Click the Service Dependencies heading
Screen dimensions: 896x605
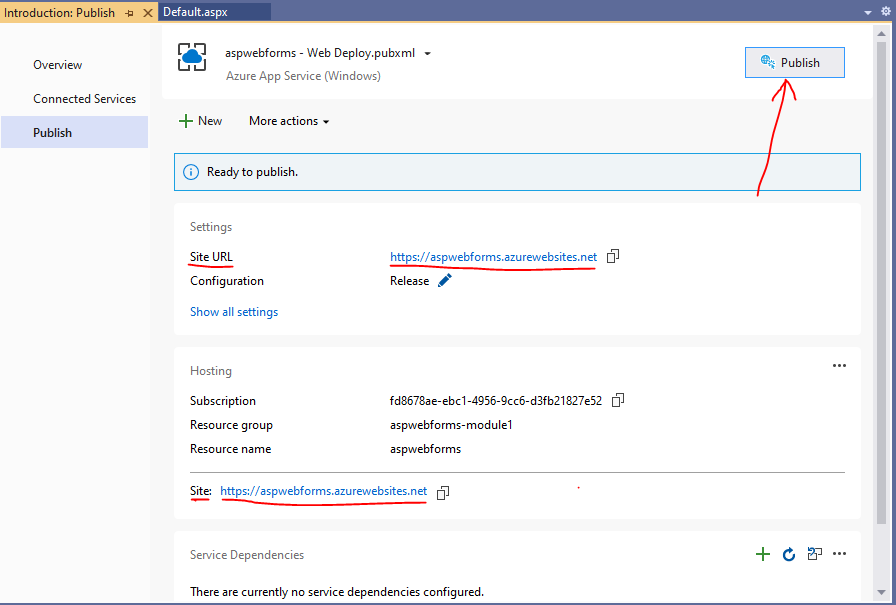click(247, 555)
